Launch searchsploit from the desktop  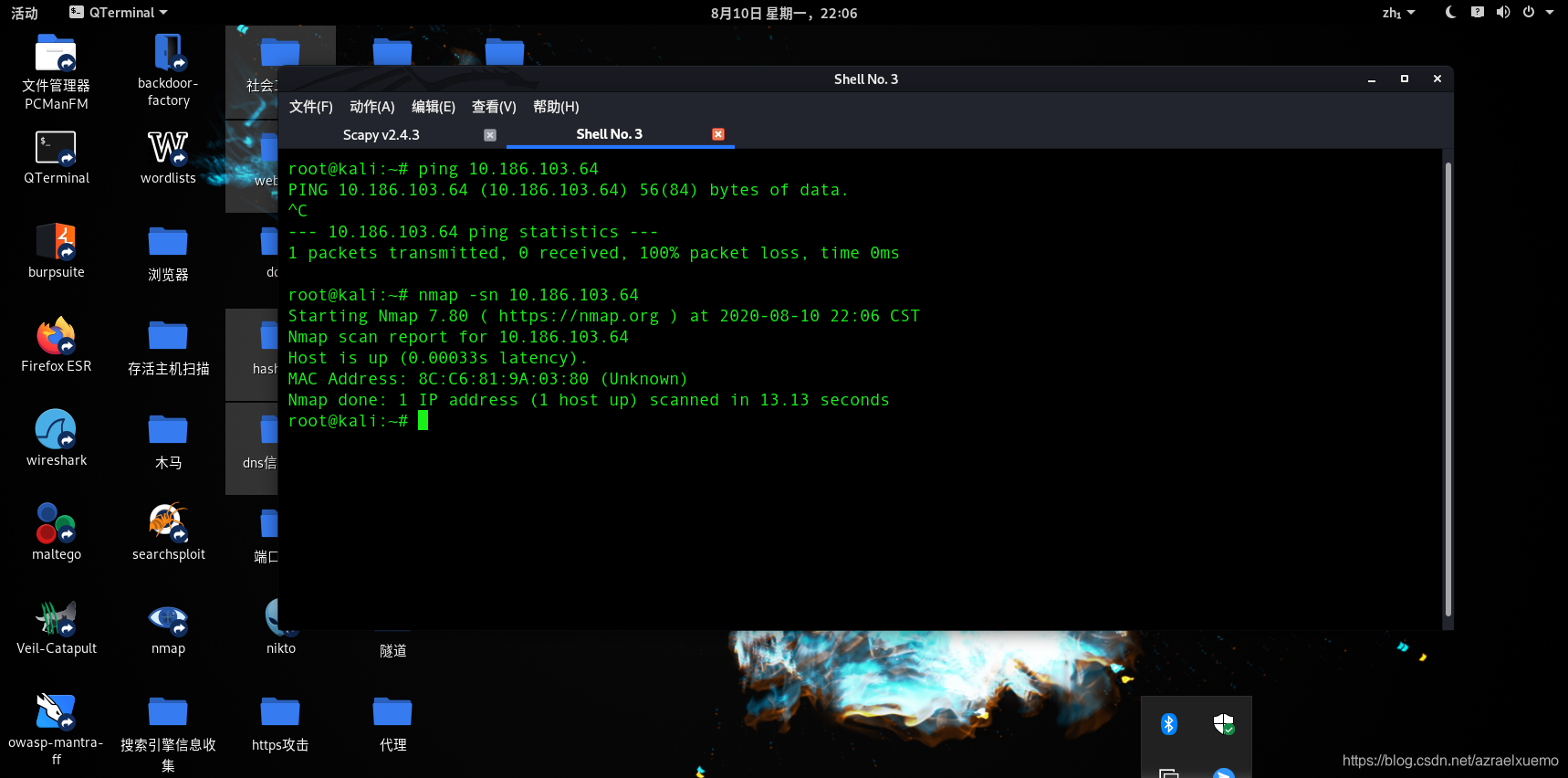[x=168, y=532]
